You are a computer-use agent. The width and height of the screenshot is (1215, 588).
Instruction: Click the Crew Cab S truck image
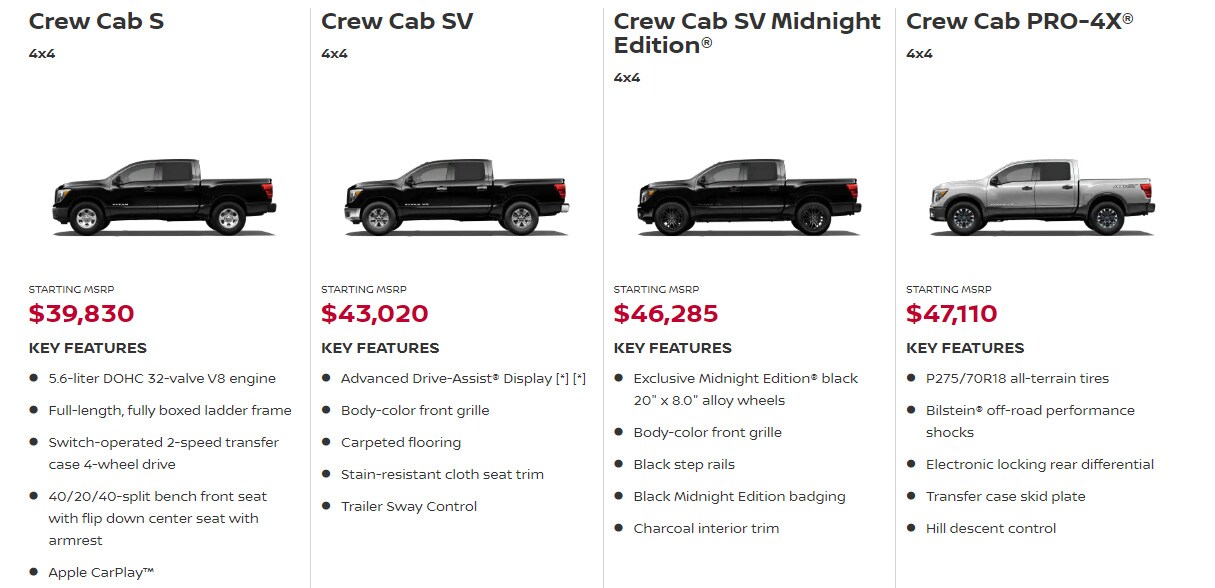pos(164,196)
